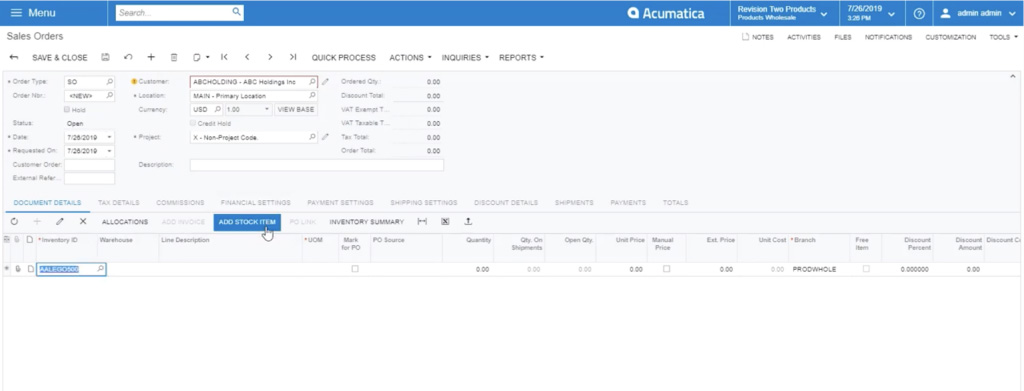Go back using the left arrow icon

coord(14,57)
